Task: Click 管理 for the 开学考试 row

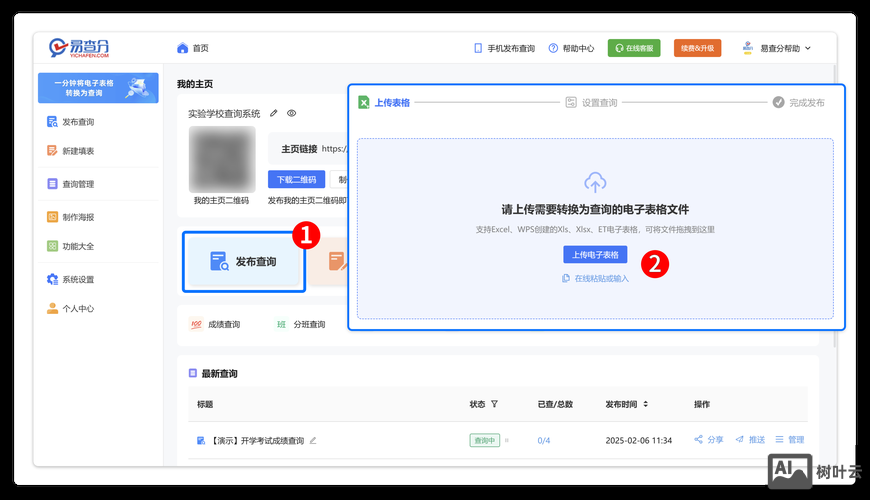Action: (790, 440)
